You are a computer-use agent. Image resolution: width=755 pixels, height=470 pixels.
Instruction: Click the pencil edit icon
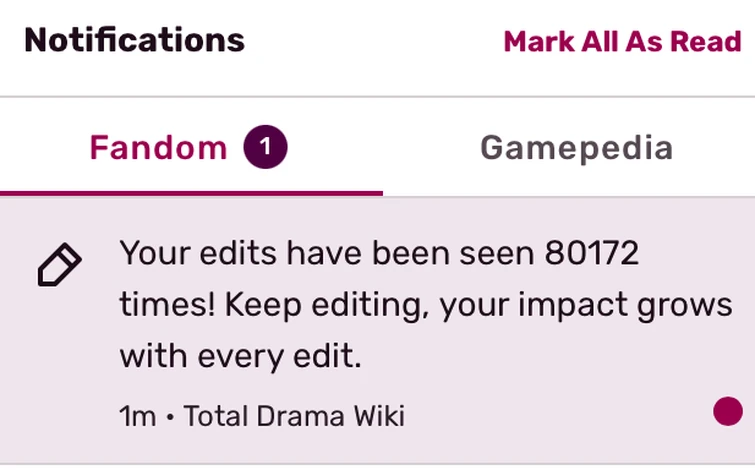pos(59,267)
